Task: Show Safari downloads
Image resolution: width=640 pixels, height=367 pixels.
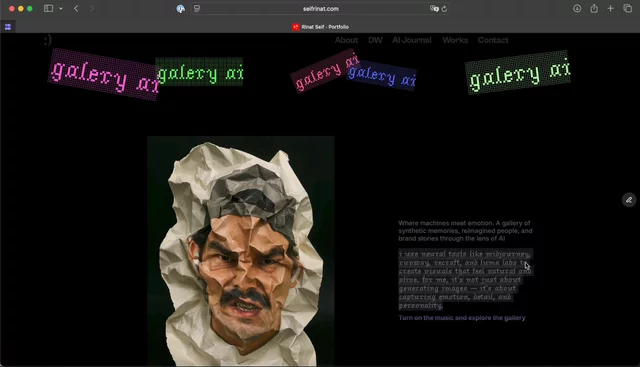Action: tap(577, 9)
